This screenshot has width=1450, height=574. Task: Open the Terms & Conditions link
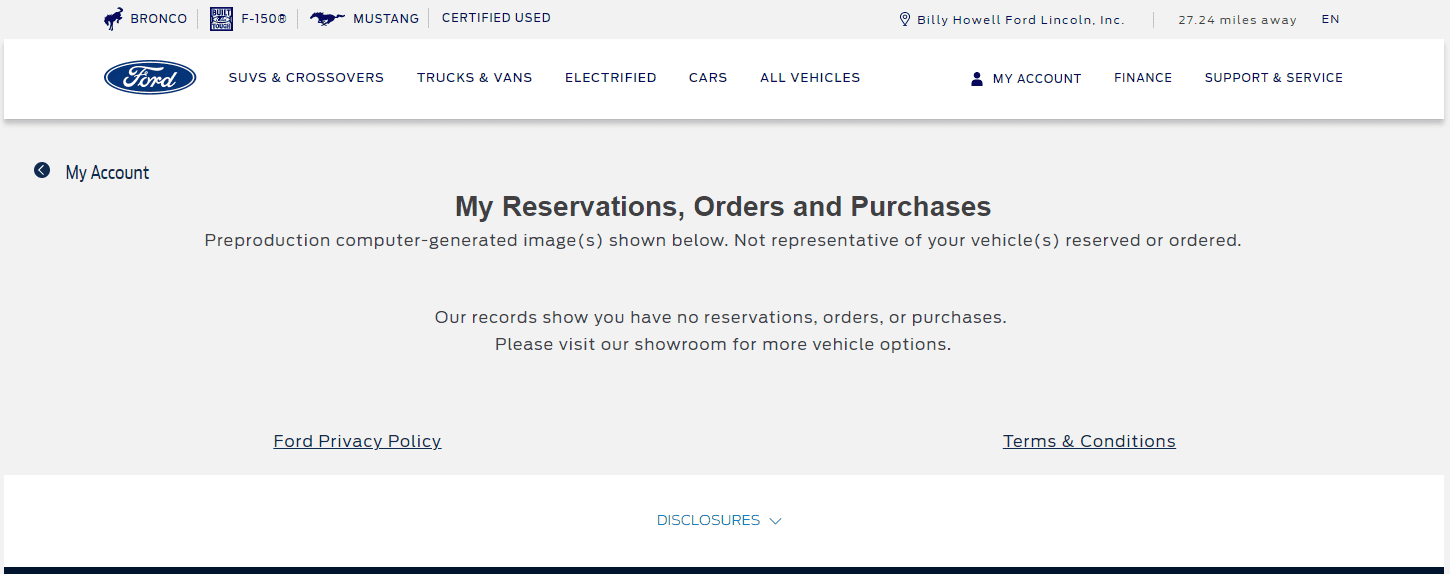[x=1089, y=441]
